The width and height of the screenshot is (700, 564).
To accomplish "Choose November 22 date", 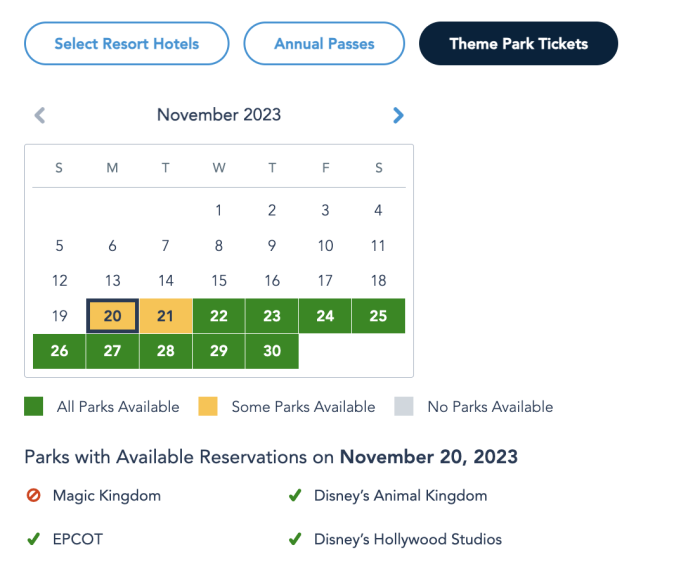I will (219, 316).
